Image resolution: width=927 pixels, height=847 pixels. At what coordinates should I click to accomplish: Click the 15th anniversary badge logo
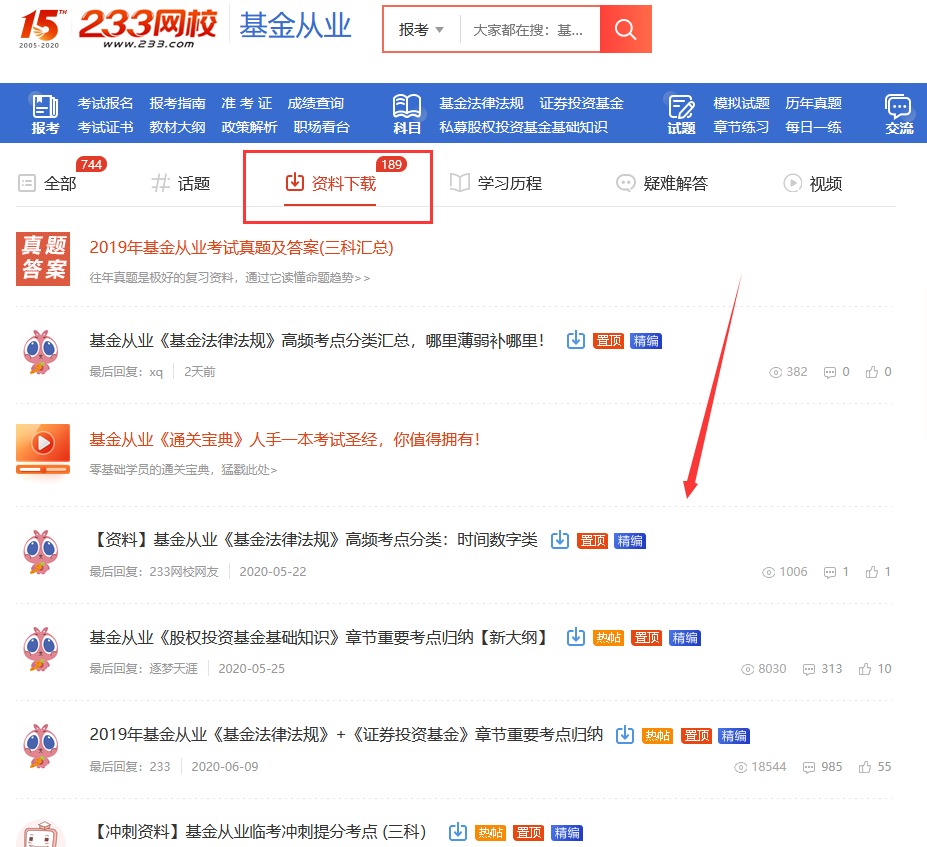[42, 28]
